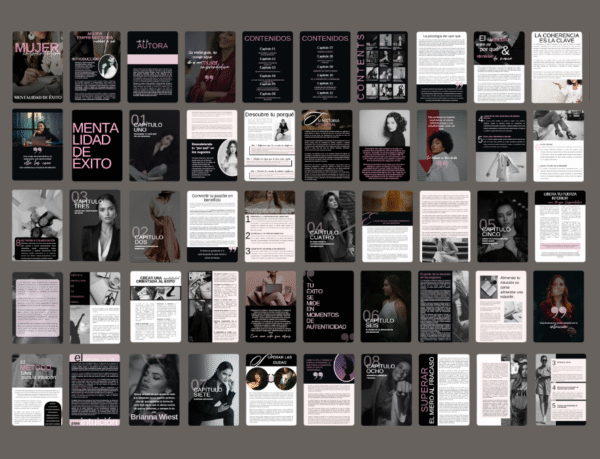Select the Mentalidad de Éxito title page
Viewport: 600px width, 459px height.
point(95,146)
